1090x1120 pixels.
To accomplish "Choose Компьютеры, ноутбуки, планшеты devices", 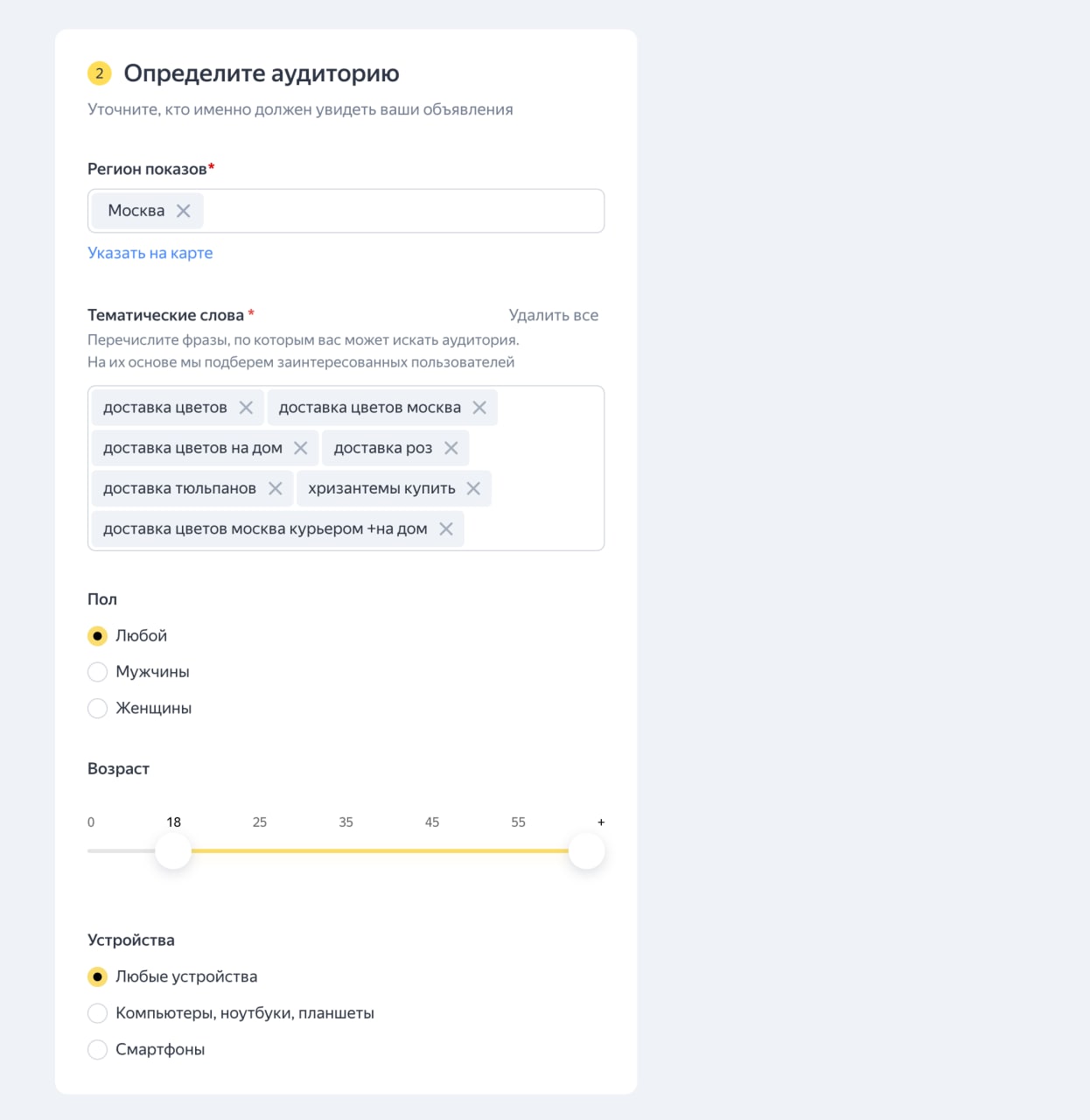I will click(x=98, y=1013).
